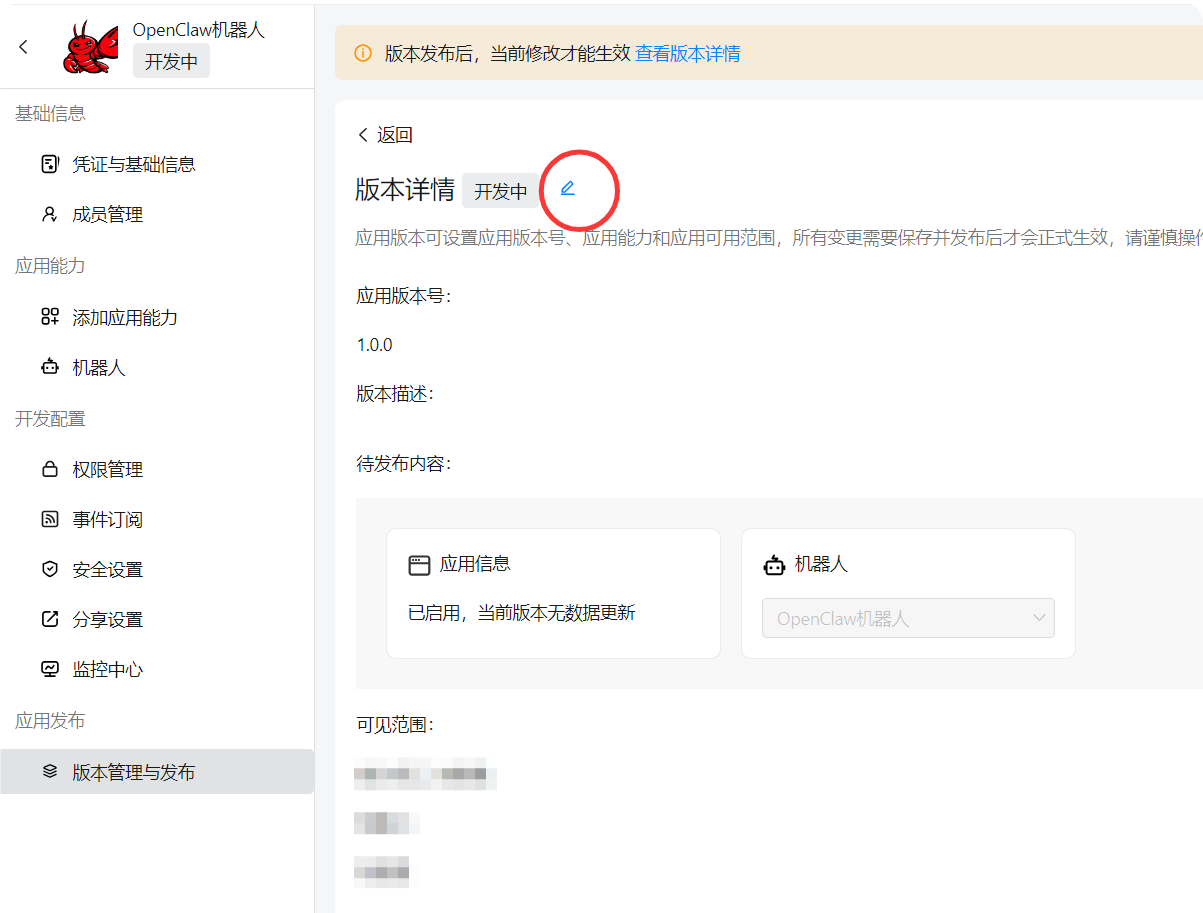
Task: Click the info icon in the notice banner
Action: coord(362,52)
